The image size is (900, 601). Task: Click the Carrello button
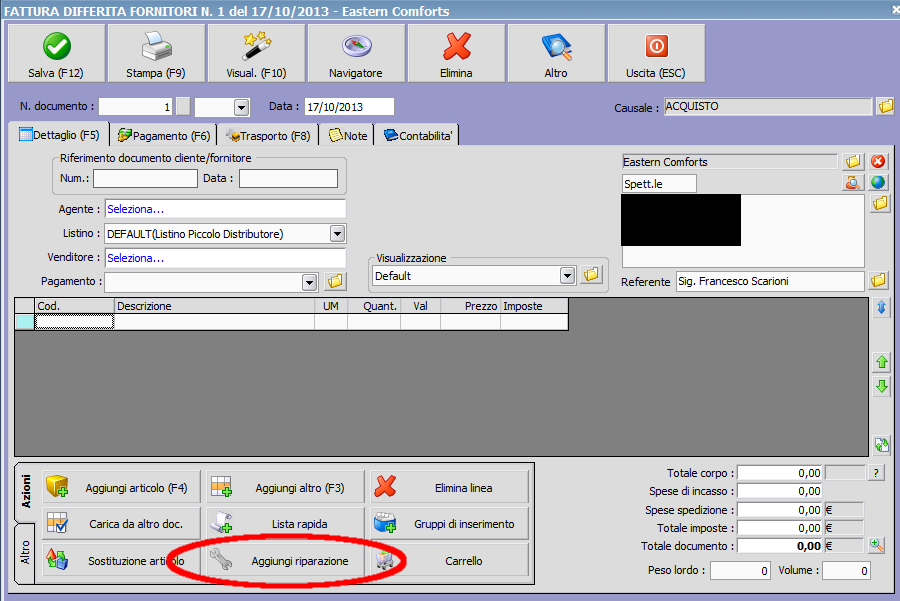pos(449,560)
